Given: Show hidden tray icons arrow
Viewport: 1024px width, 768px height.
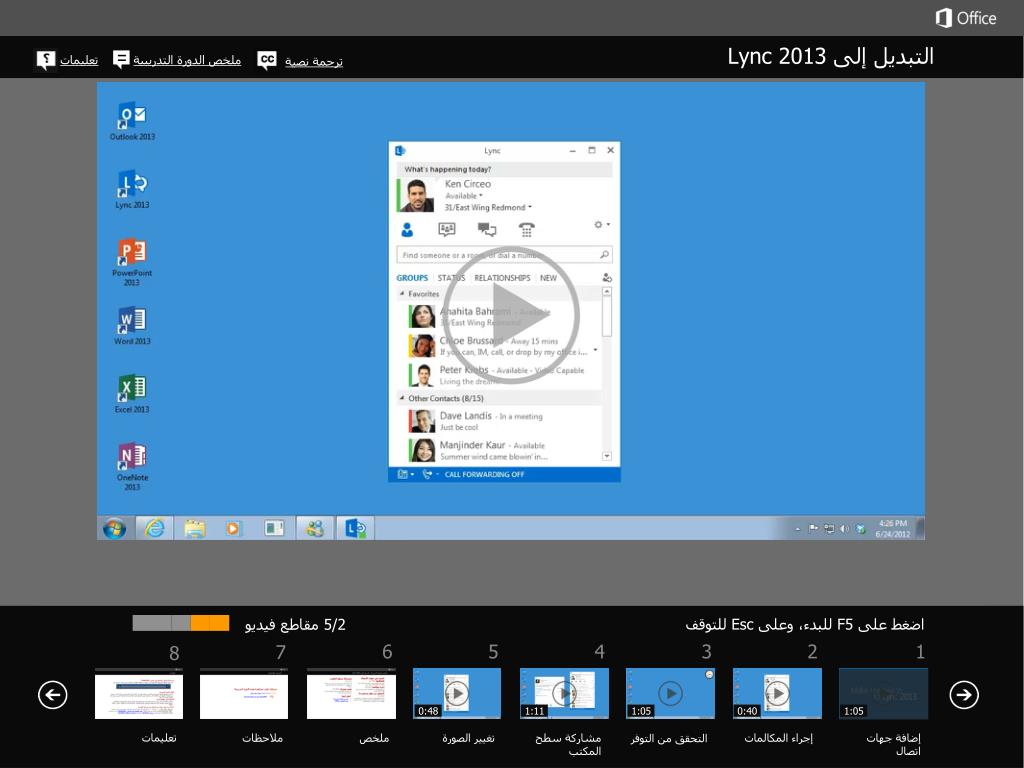Looking at the screenshot, I should [797, 529].
